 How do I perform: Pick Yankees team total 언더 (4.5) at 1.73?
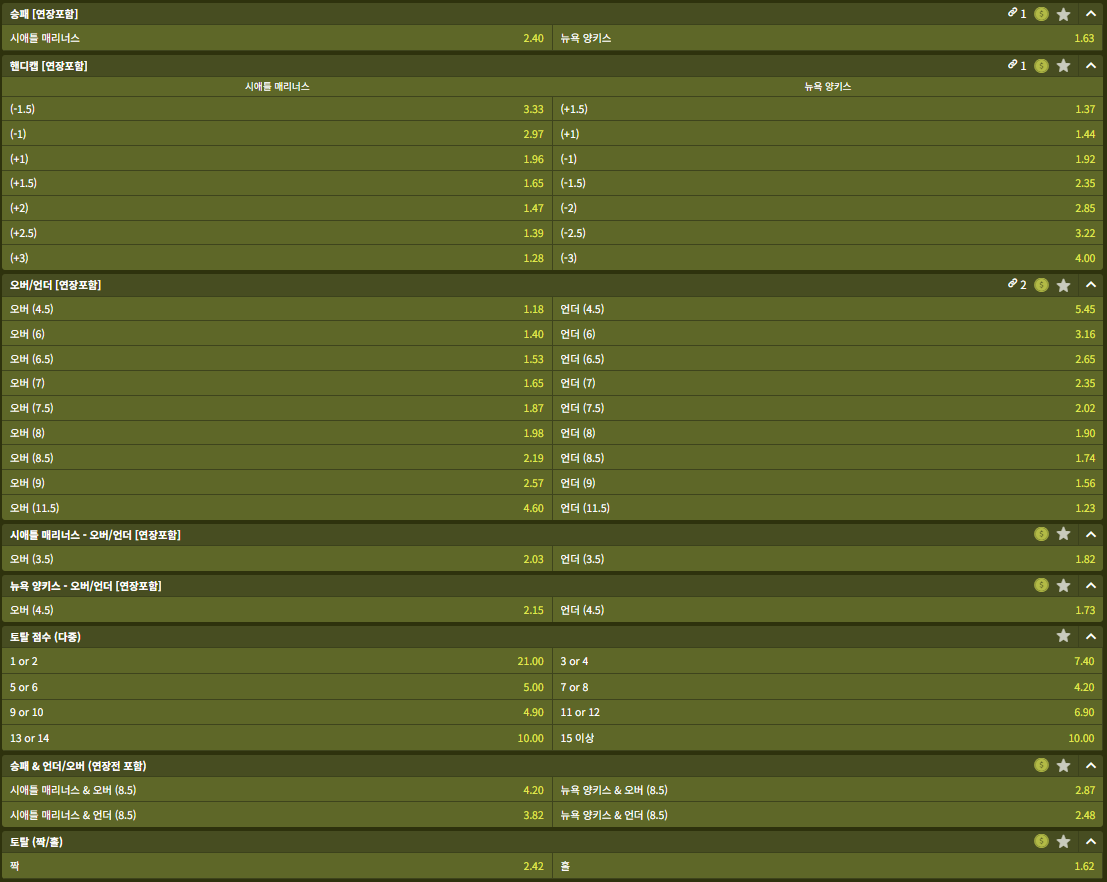(x=828, y=610)
